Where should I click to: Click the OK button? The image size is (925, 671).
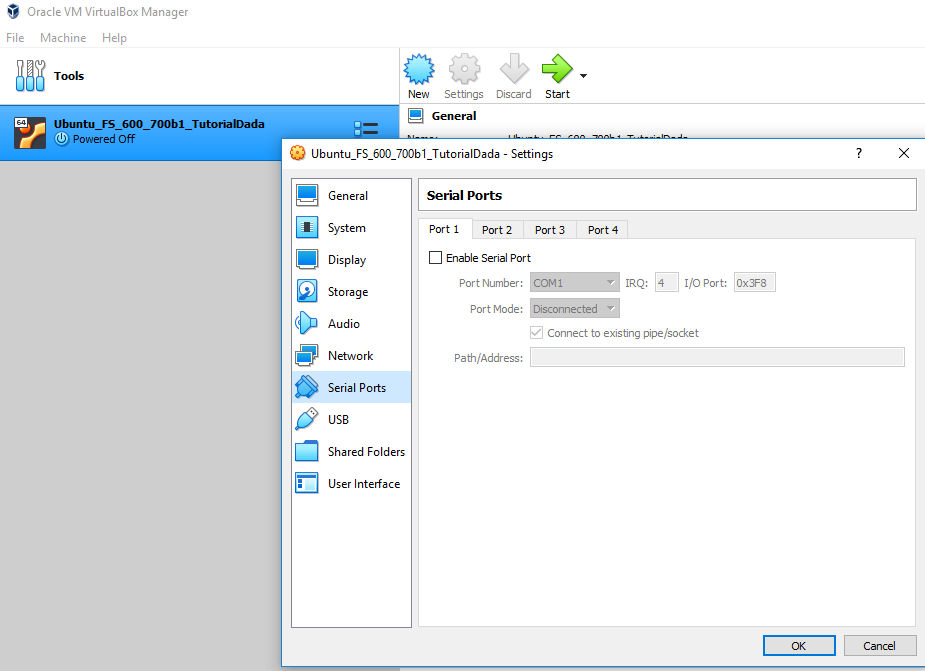tap(798, 646)
